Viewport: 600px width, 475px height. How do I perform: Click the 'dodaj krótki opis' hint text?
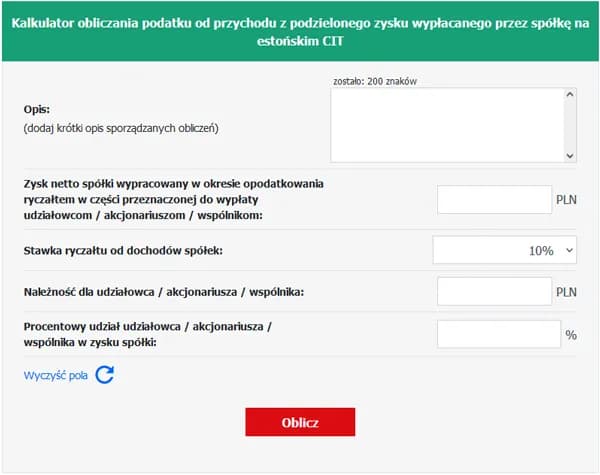point(120,128)
